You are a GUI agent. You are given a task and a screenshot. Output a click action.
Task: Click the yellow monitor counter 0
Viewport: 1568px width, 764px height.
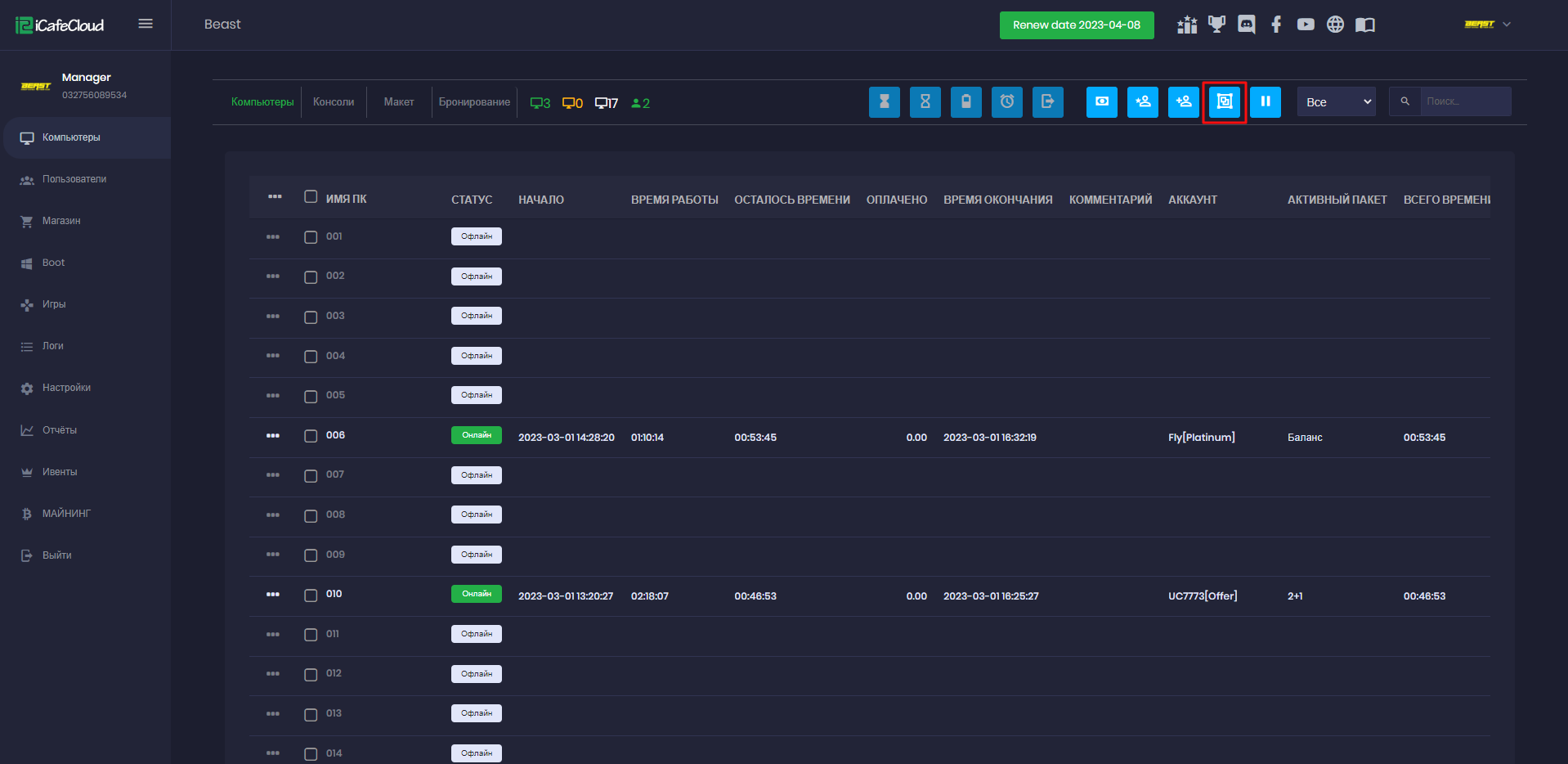572,103
